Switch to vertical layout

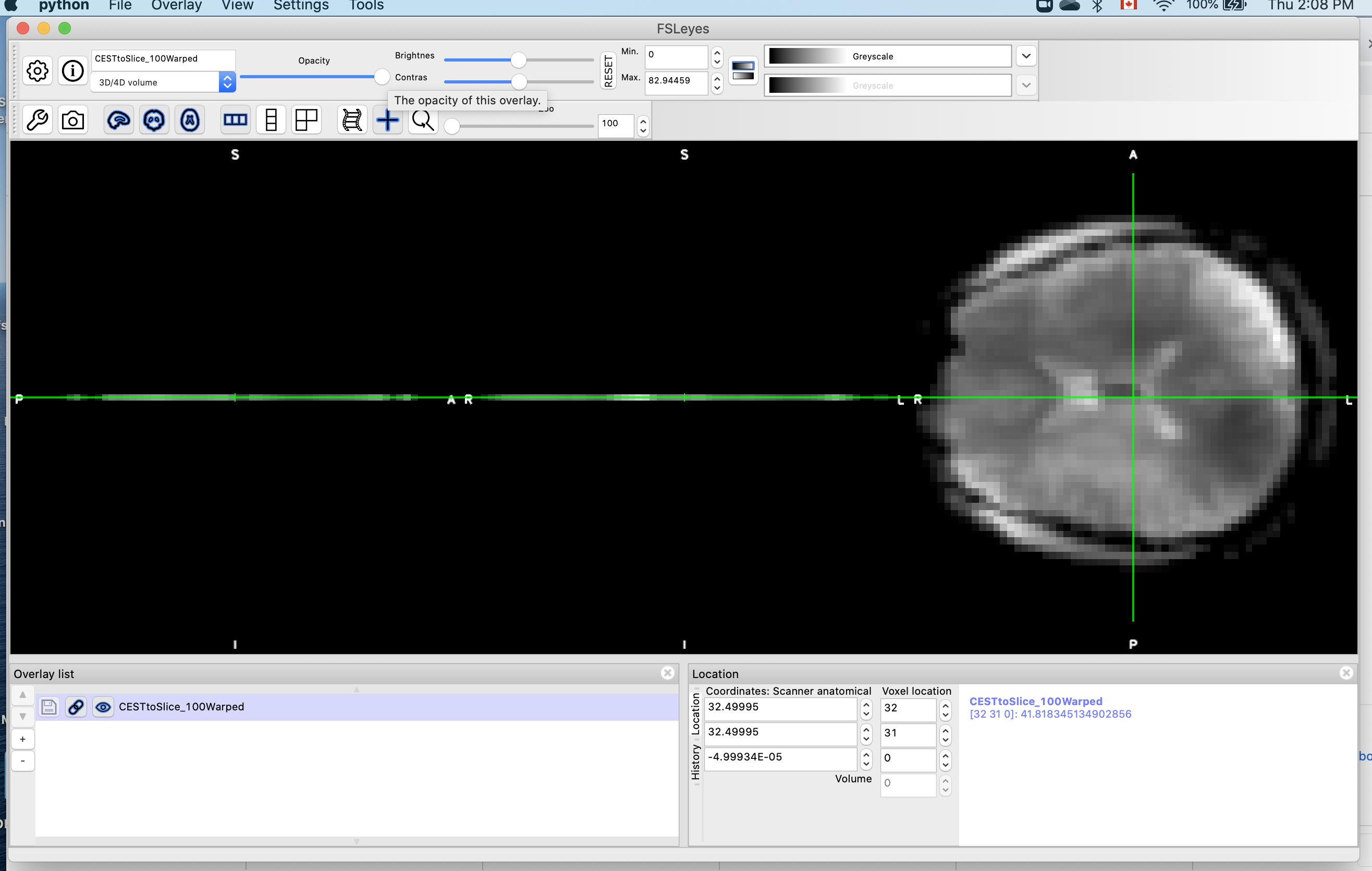pos(271,120)
